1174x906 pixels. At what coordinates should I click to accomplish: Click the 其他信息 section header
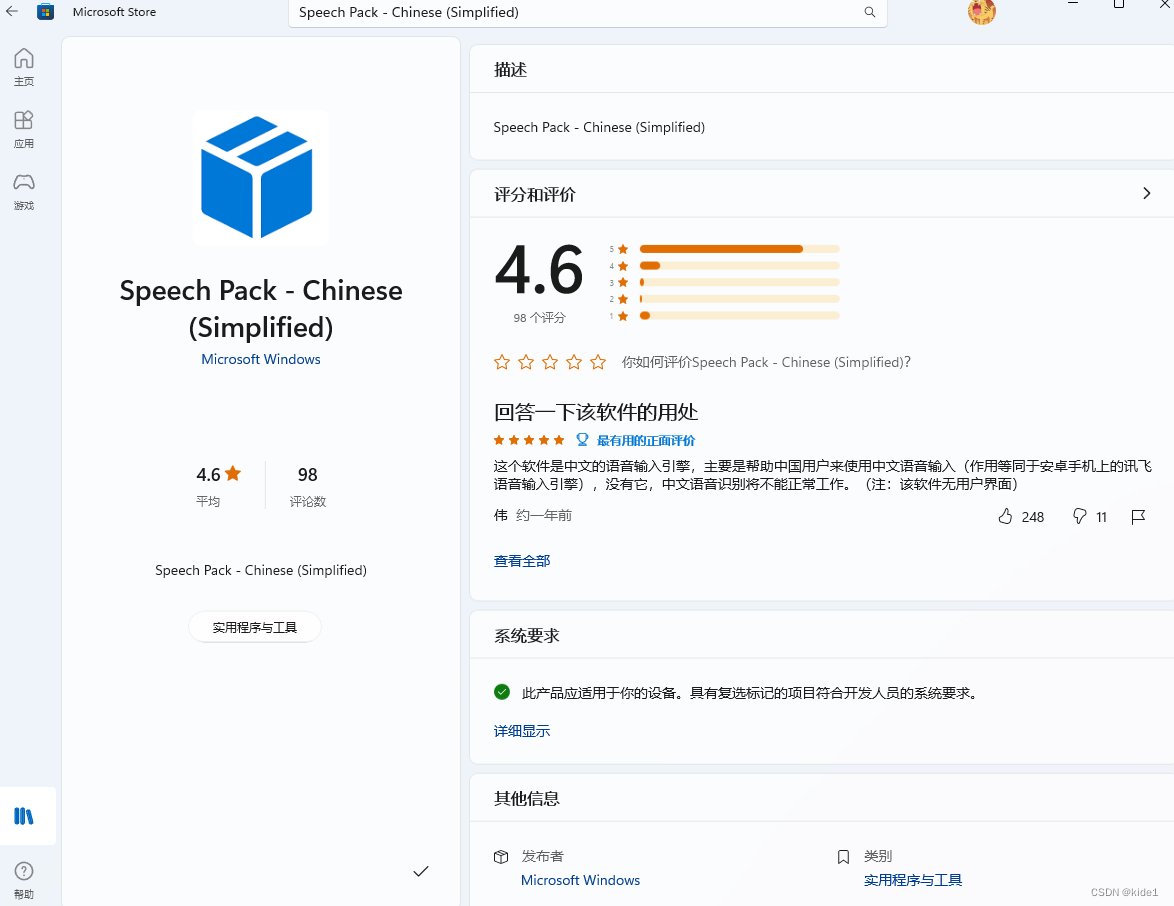pos(526,798)
